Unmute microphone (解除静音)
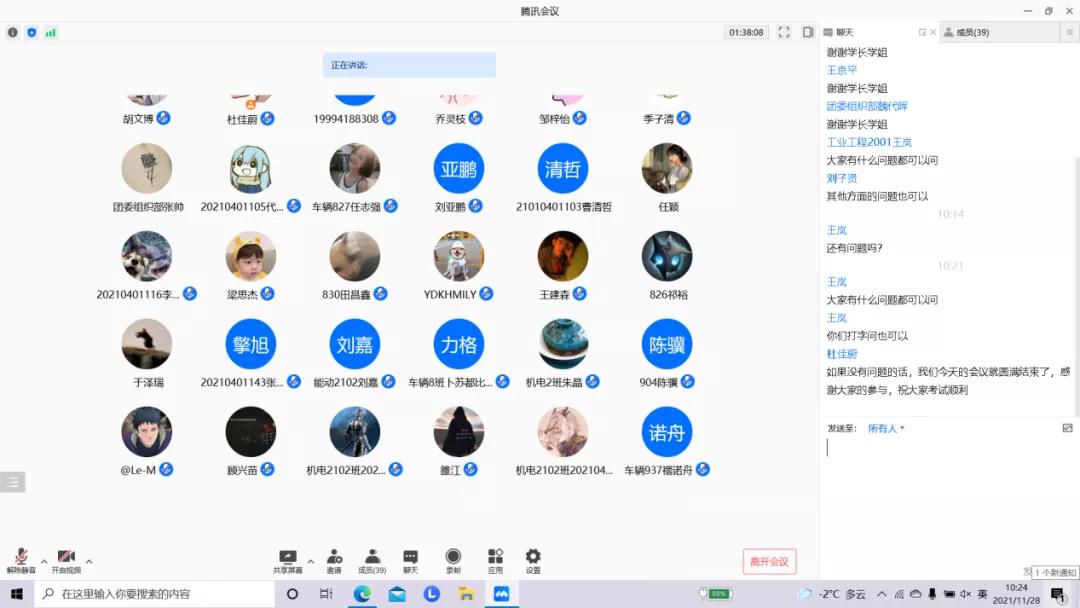 20,560
